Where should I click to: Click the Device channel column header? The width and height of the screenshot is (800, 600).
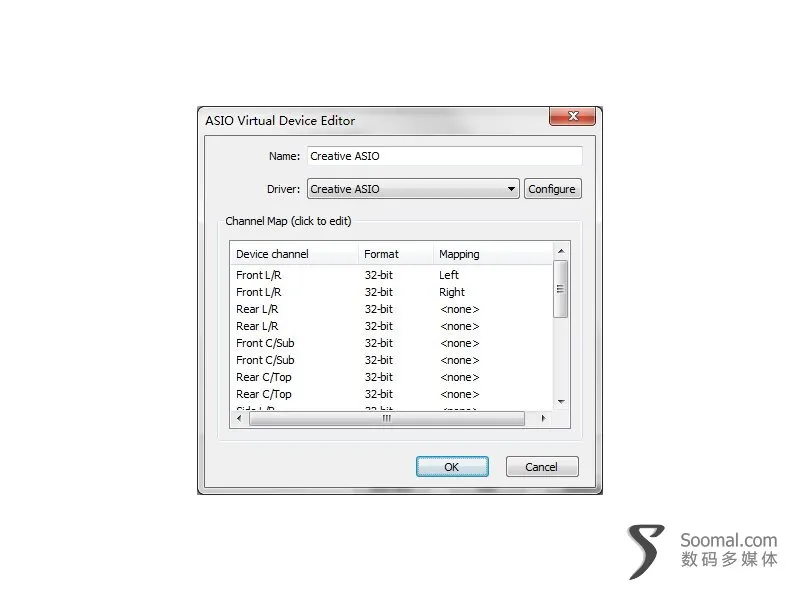(294, 254)
